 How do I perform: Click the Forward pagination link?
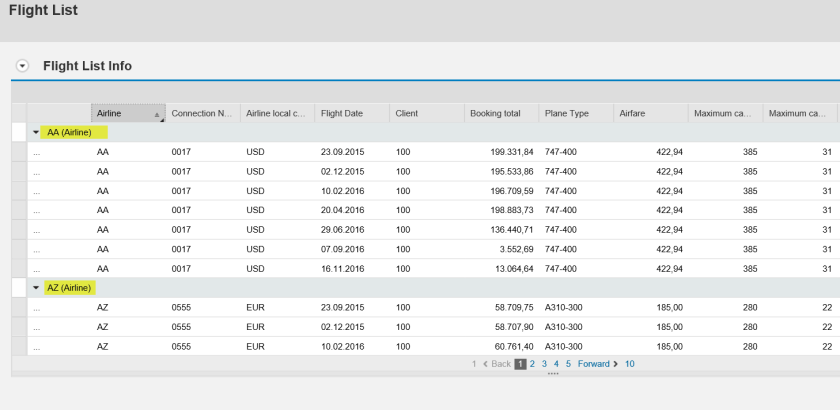pyautogui.click(x=592, y=364)
